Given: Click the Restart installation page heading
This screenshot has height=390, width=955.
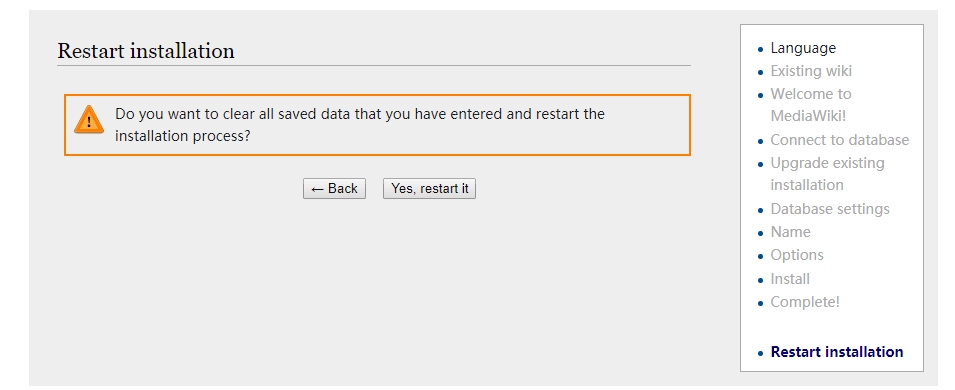Looking at the screenshot, I should (x=146, y=51).
